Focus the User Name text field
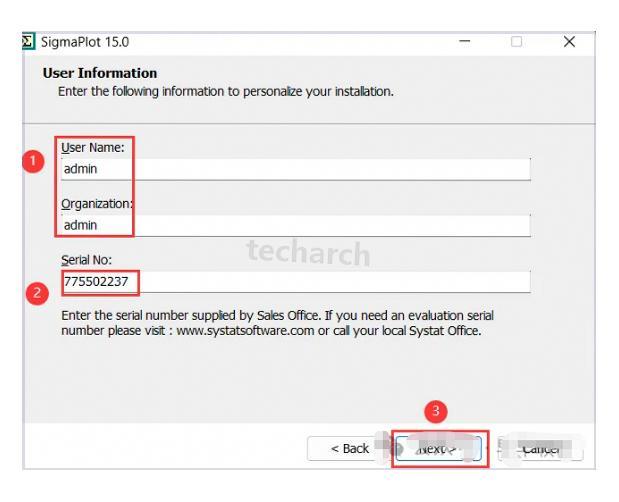The height and width of the screenshot is (502, 619). coord(295,169)
